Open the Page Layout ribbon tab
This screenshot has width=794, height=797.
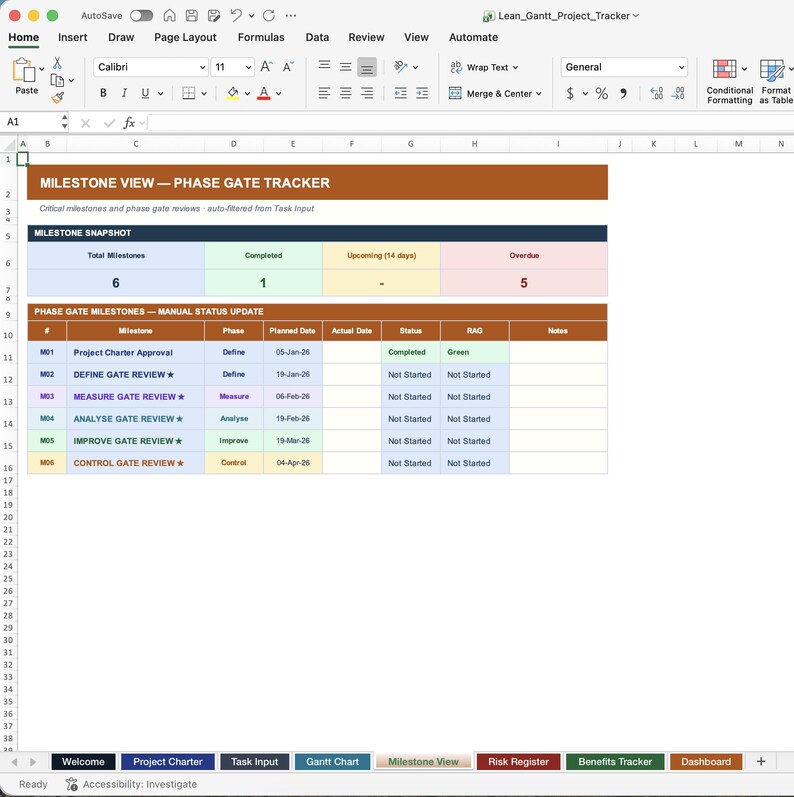[x=185, y=37]
